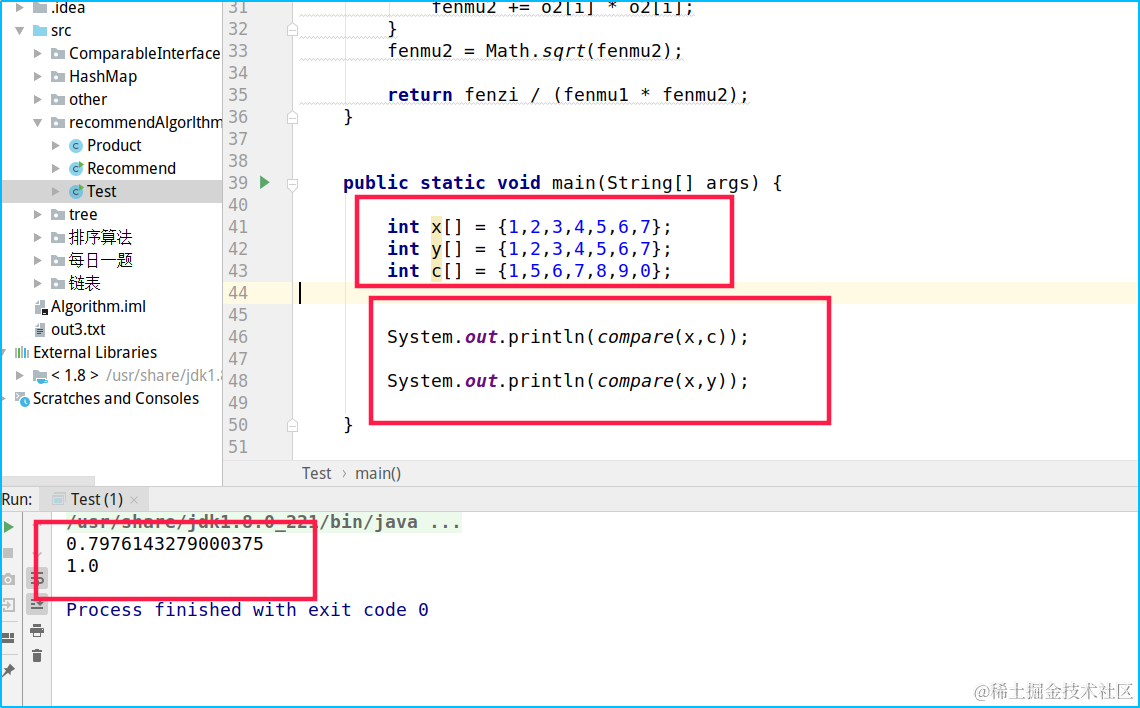
Task: Expand the HashMap package arrow
Action: click(38, 76)
